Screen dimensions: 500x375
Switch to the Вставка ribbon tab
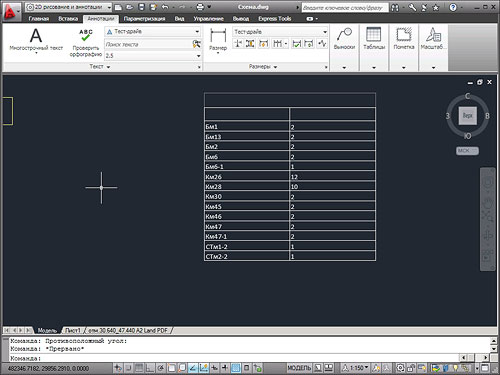(x=68, y=19)
